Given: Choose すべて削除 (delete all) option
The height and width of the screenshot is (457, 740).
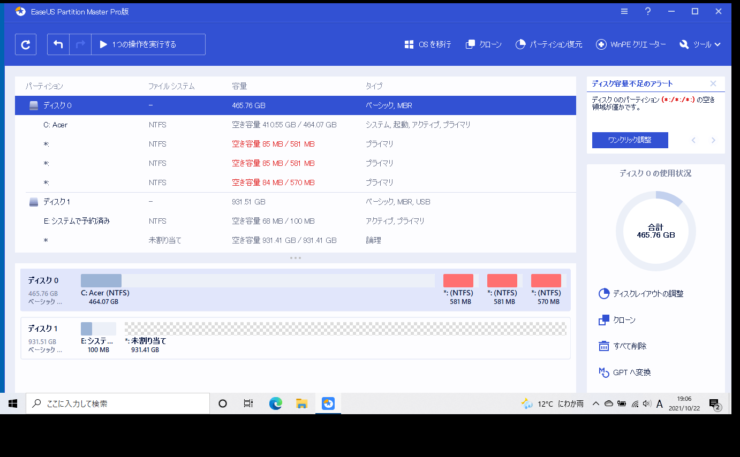Looking at the screenshot, I should coord(622,346).
